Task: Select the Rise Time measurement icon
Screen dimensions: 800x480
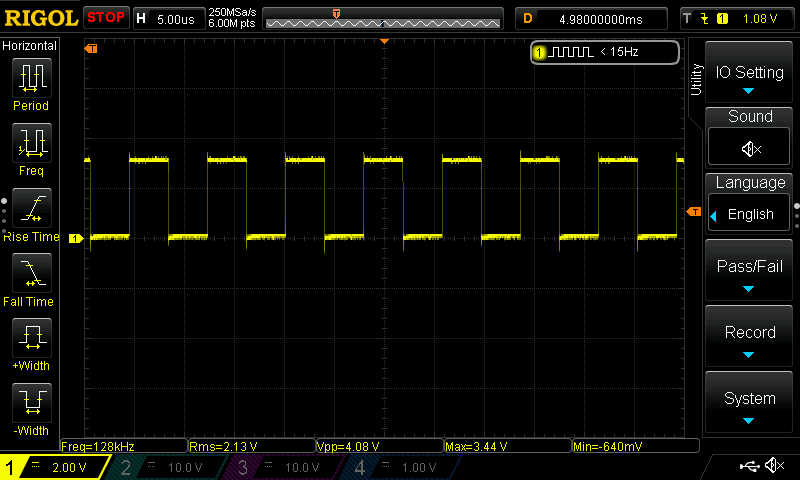Action: [x=32, y=208]
